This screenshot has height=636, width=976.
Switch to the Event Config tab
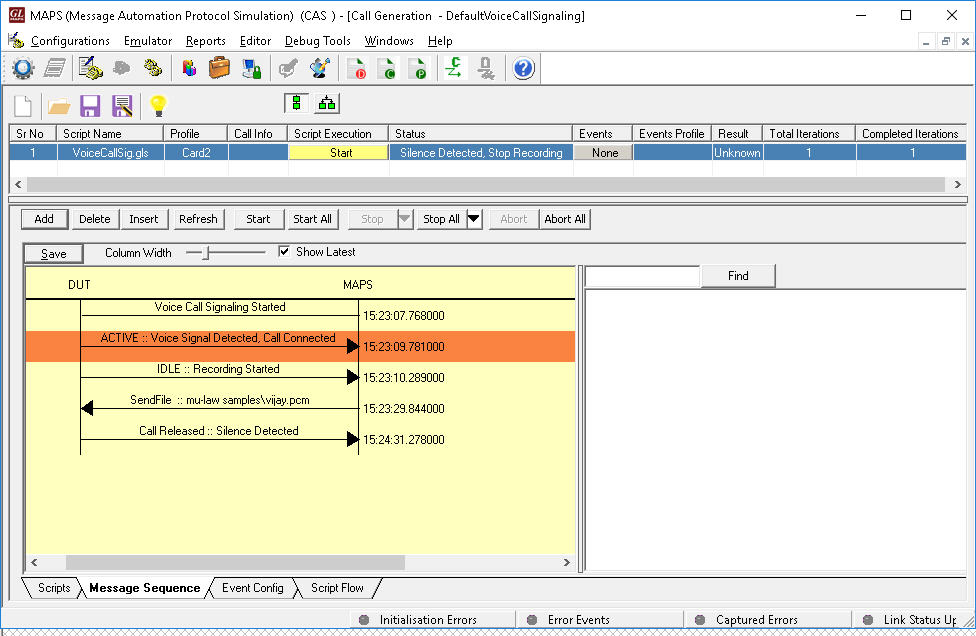tap(252, 588)
